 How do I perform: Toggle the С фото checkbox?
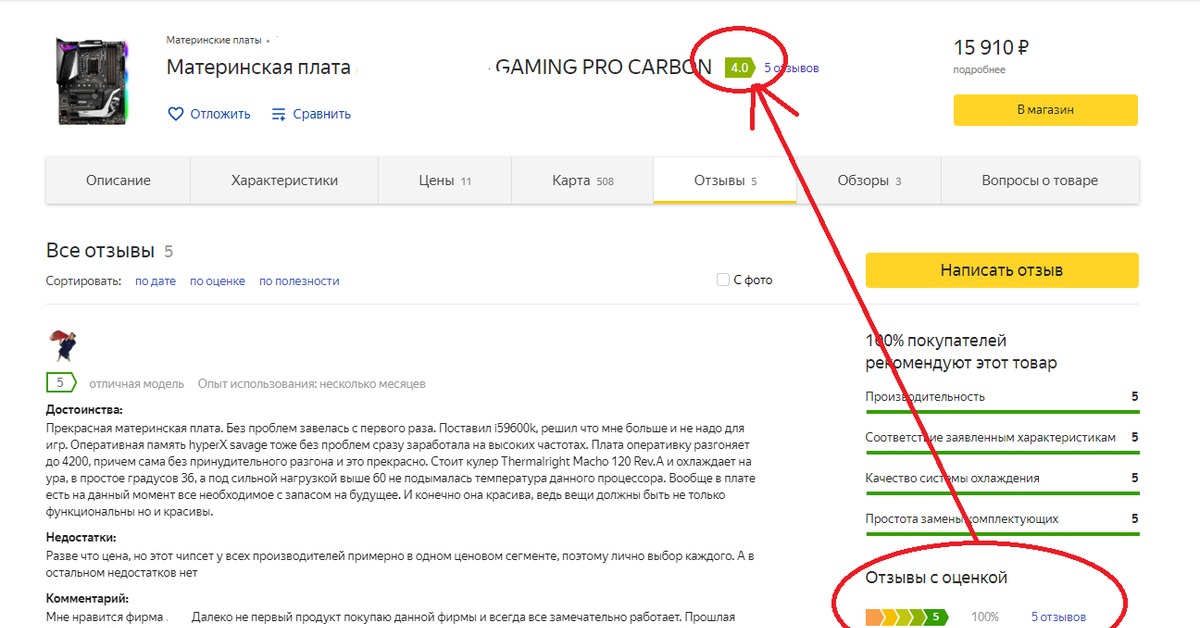click(723, 280)
